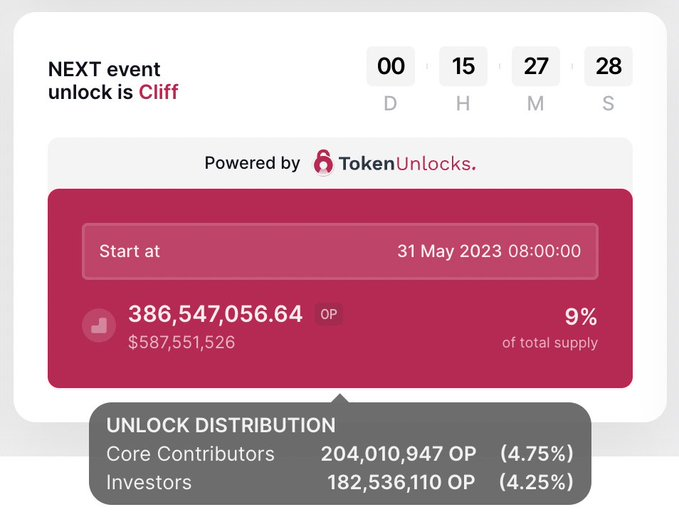The height and width of the screenshot is (517, 679).
Task: Click the OP token badge
Action: pyautogui.click(x=329, y=314)
